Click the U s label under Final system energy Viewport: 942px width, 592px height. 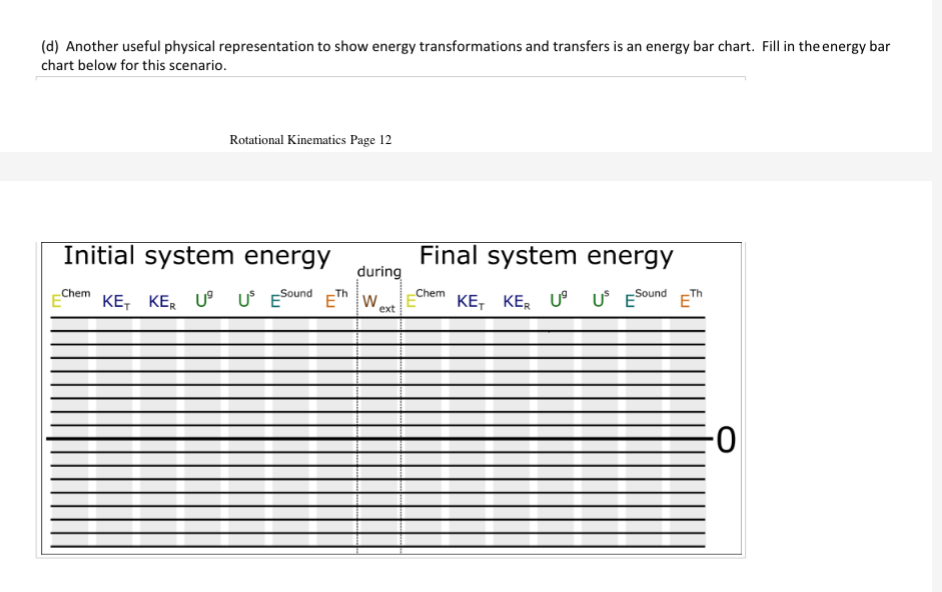601,299
